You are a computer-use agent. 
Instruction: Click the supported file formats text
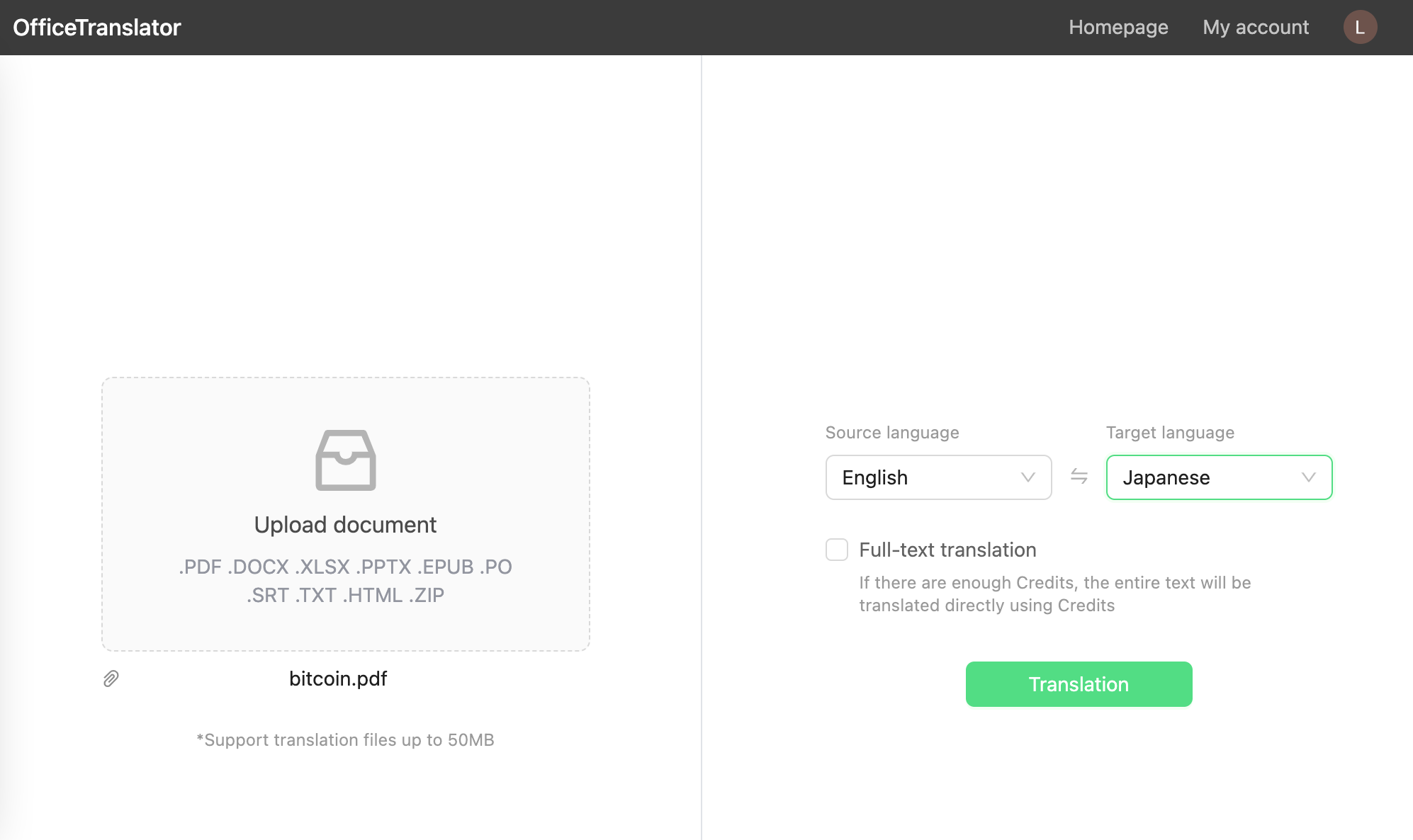click(345, 581)
